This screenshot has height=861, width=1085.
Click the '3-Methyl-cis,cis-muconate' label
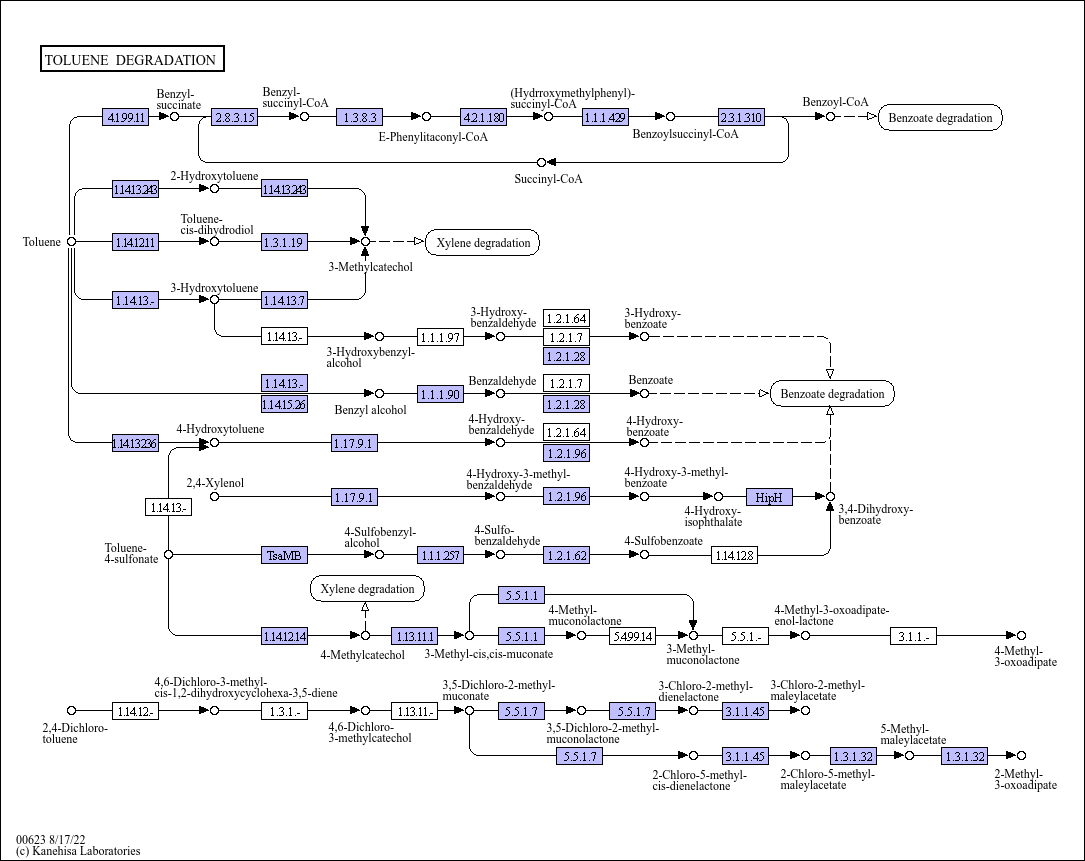[489, 654]
